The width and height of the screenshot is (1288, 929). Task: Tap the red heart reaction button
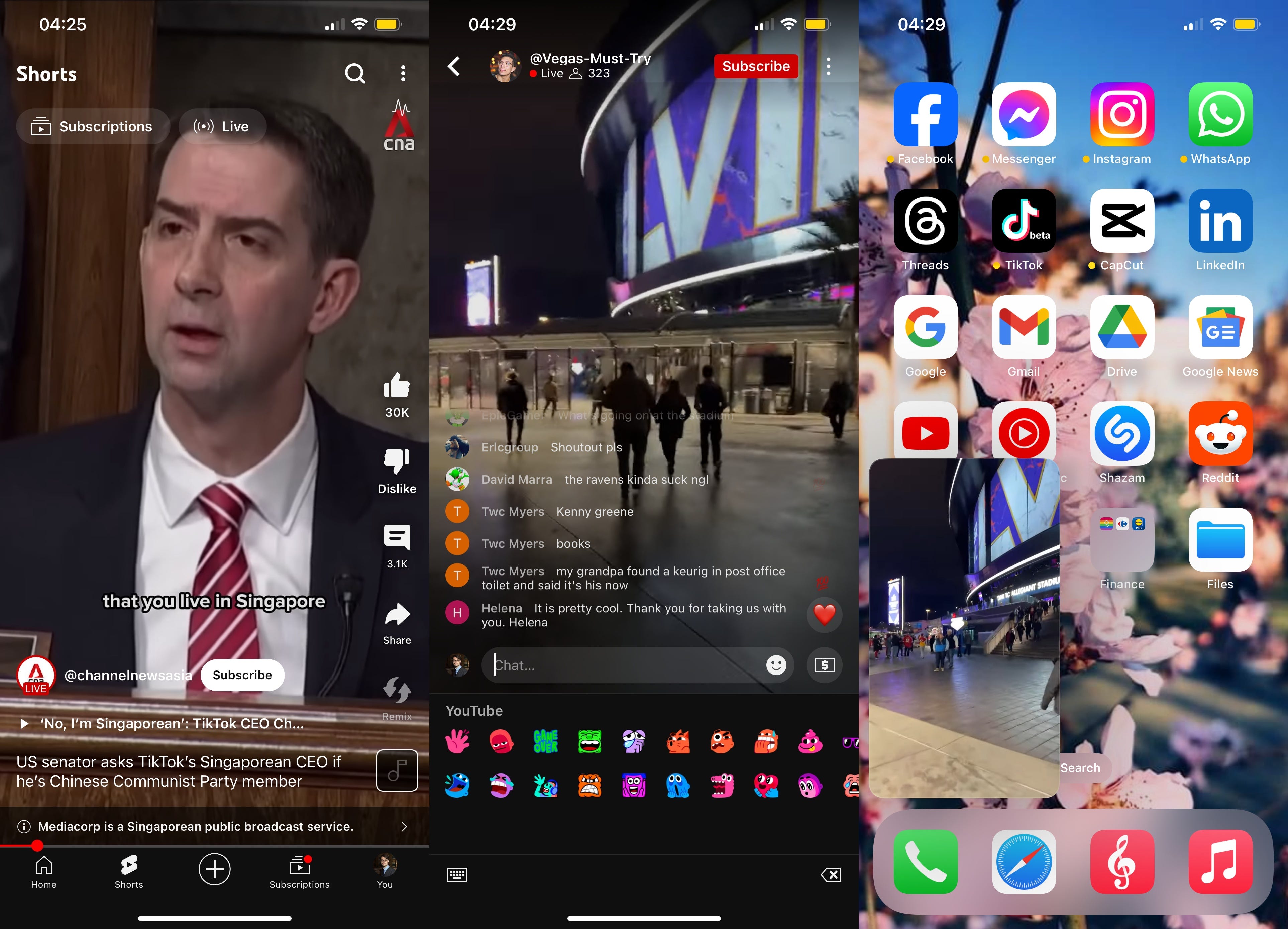[x=825, y=614]
